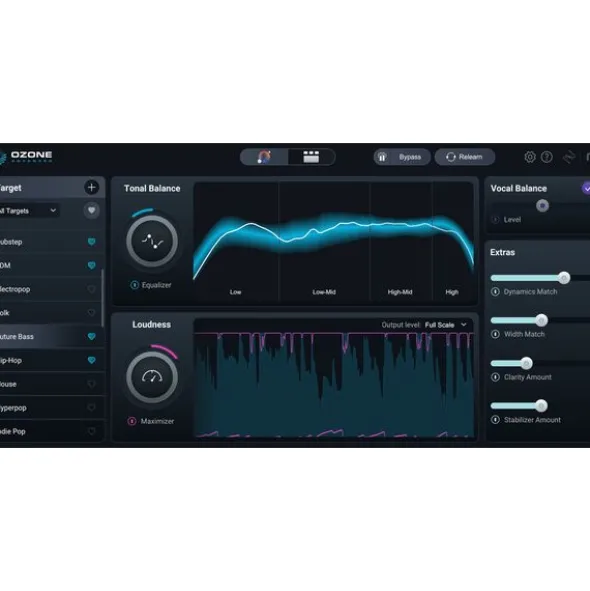Toggle the Vocal Balance Level power icon
The width and height of the screenshot is (590, 591).
pos(495,219)
